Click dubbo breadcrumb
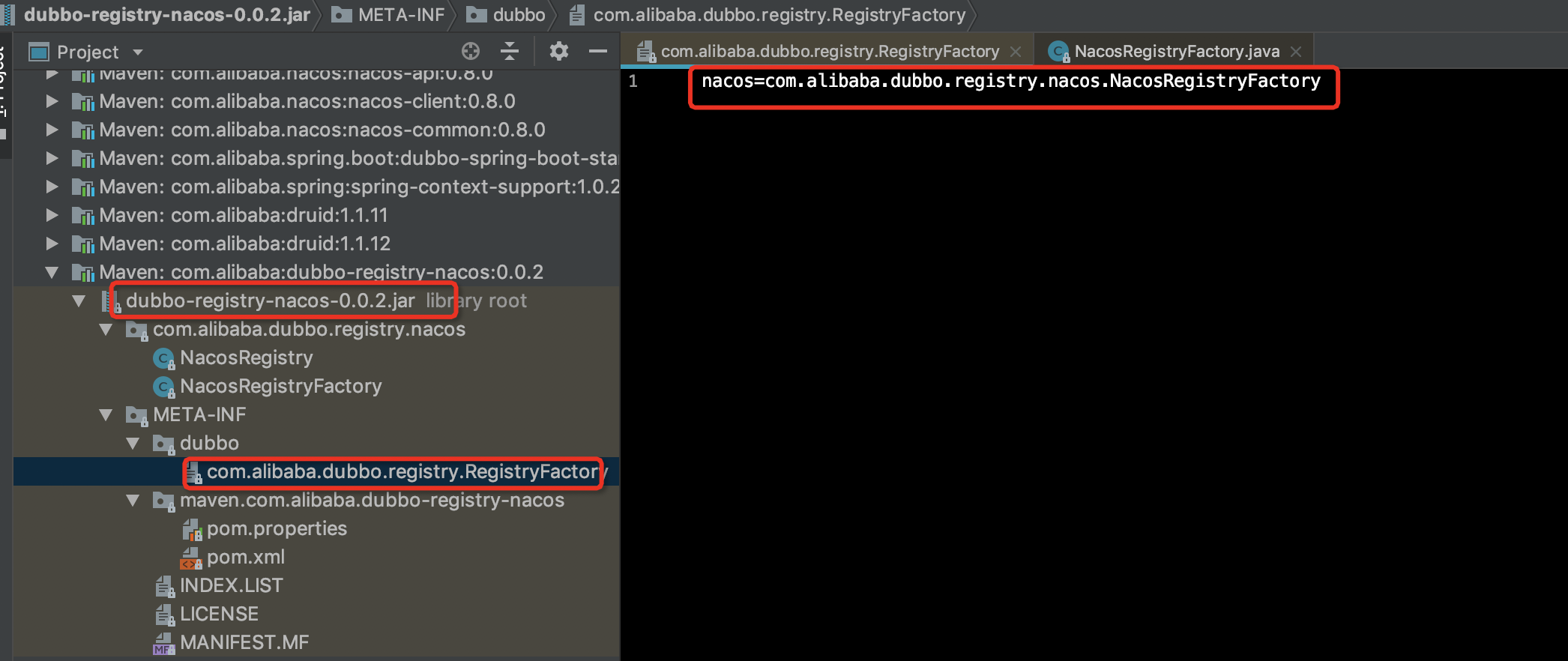Screen dimensions: 1568x661 (506, 15)
